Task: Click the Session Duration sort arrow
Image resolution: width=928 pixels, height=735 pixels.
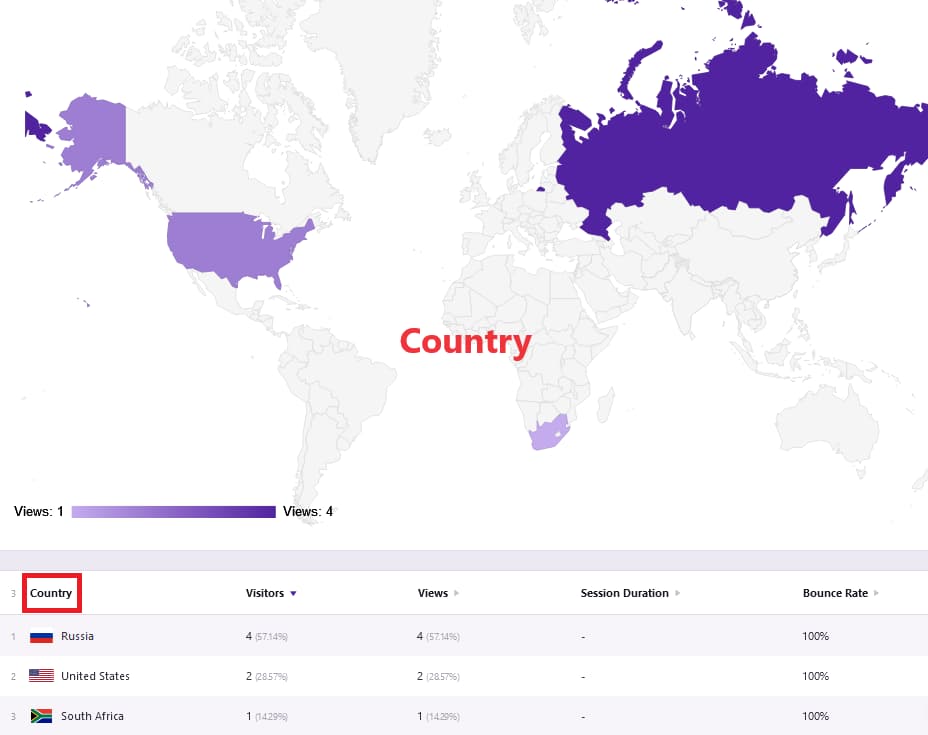Action: 678,594
